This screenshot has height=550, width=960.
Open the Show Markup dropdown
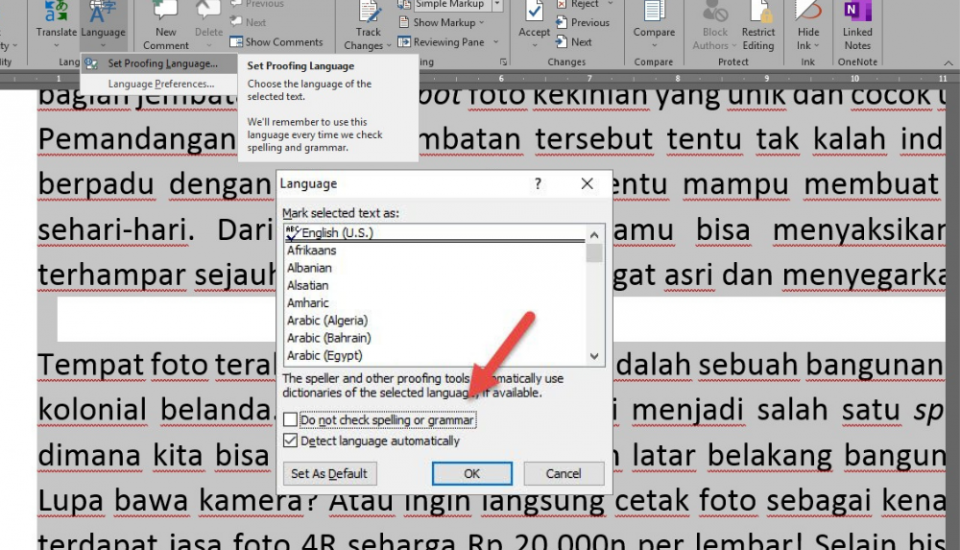coord(442,22)
